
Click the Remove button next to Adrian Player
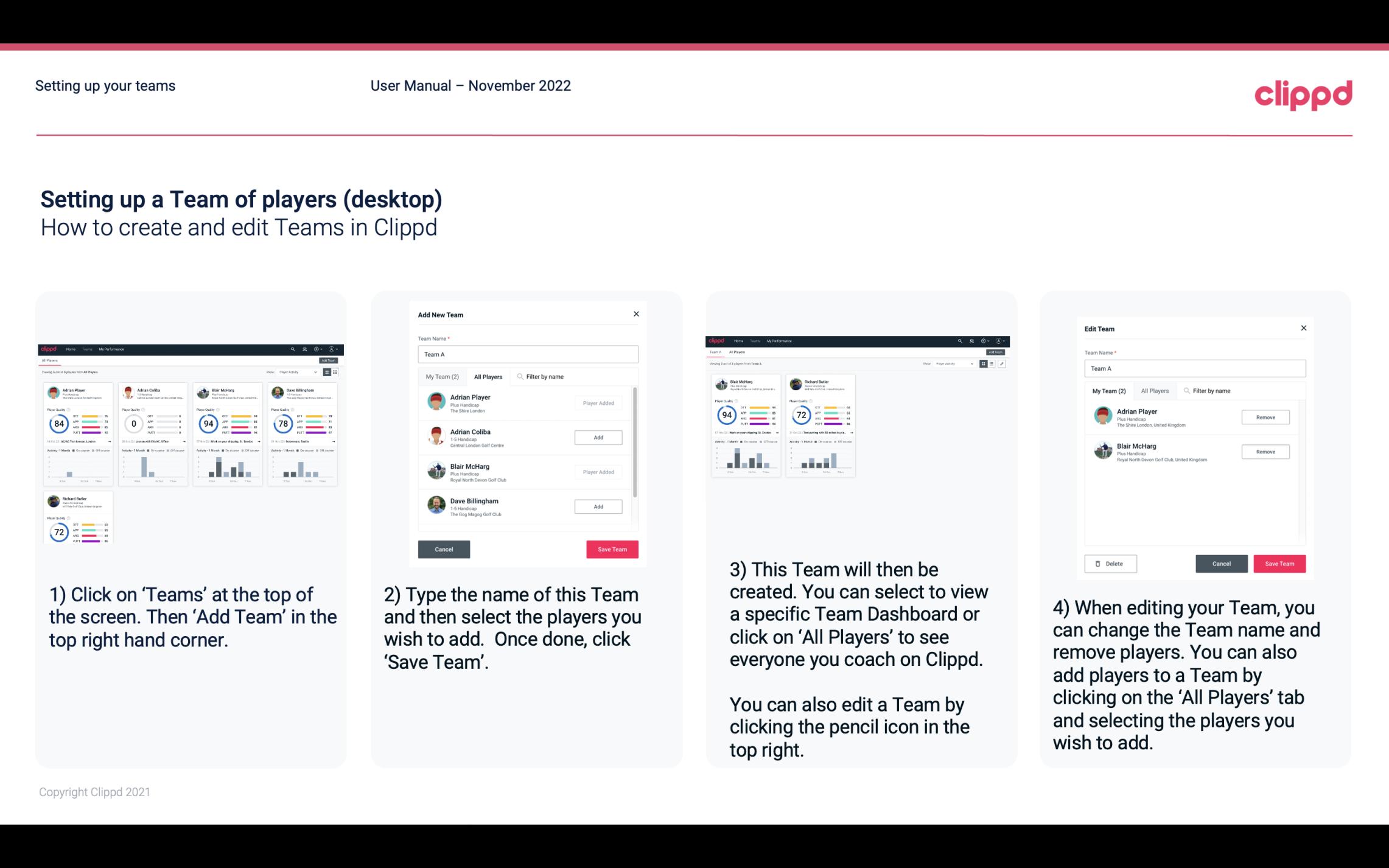coord(1265,417)
